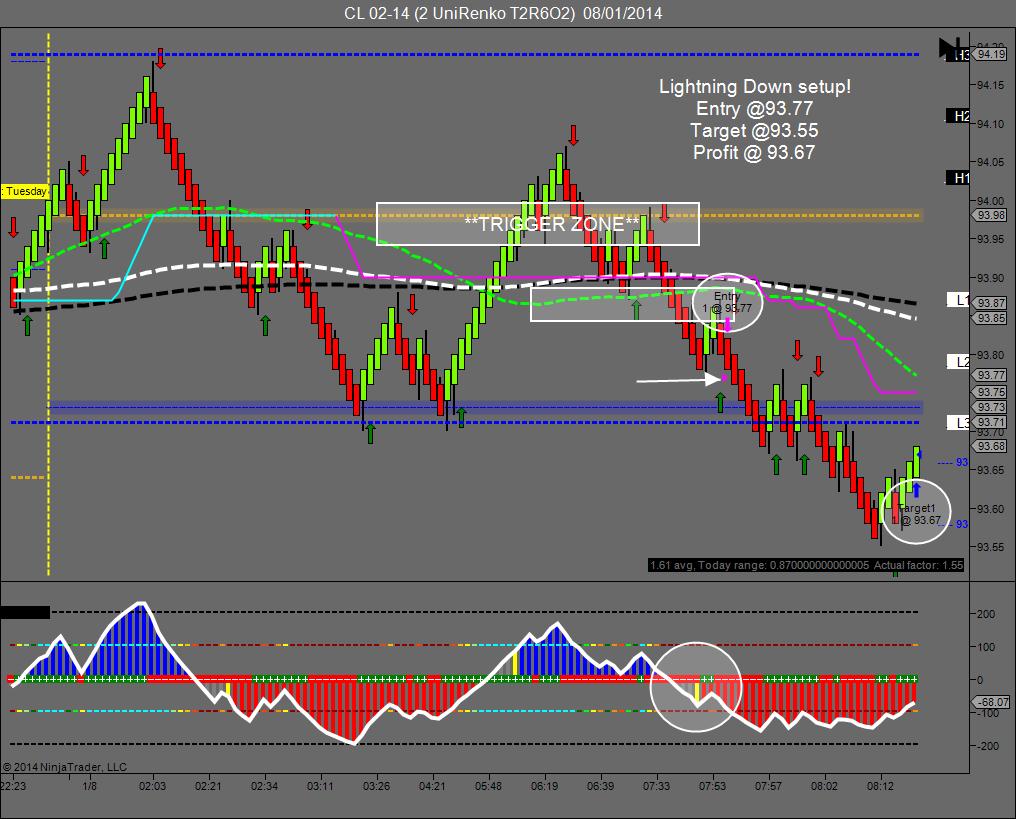1016x819 pixels.
Task: Click the H2 pivot level label
Action: coord(958,116)
